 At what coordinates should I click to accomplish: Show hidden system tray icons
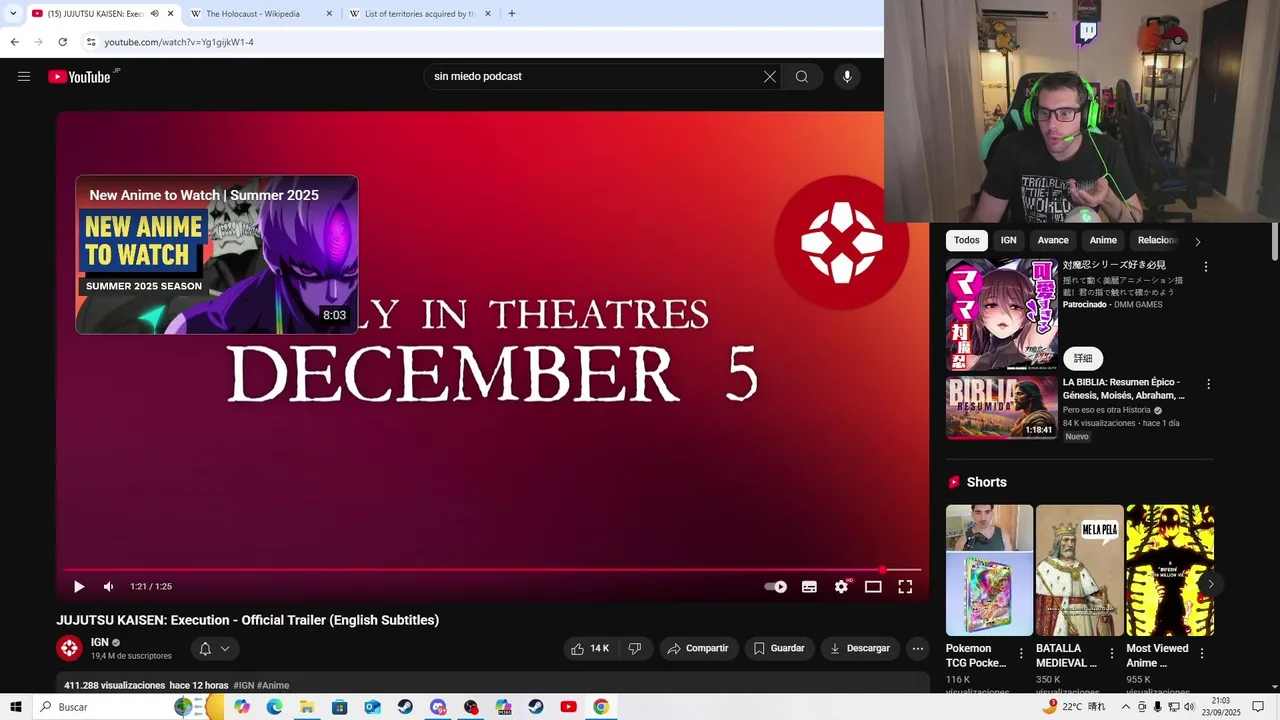point(1125,707)
